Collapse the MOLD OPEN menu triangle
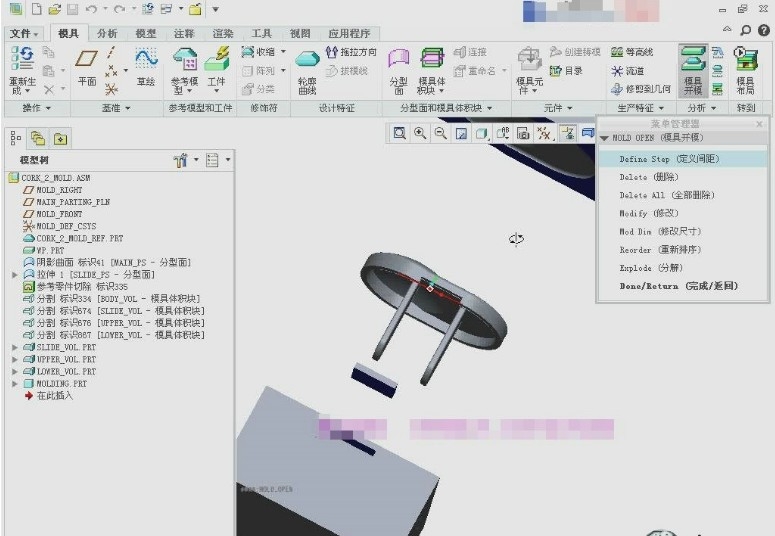 pos(604,138)
